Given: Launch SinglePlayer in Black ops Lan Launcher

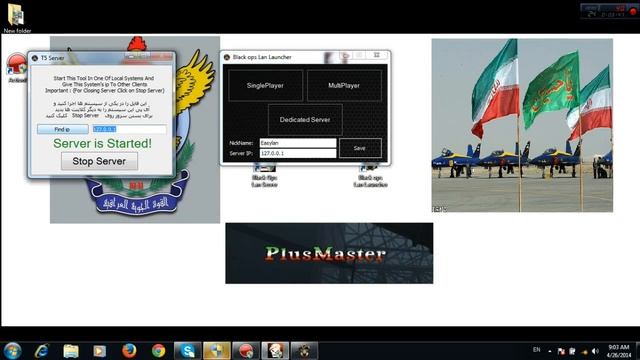Looking at the screenshot, I should [x=265, y=85].
